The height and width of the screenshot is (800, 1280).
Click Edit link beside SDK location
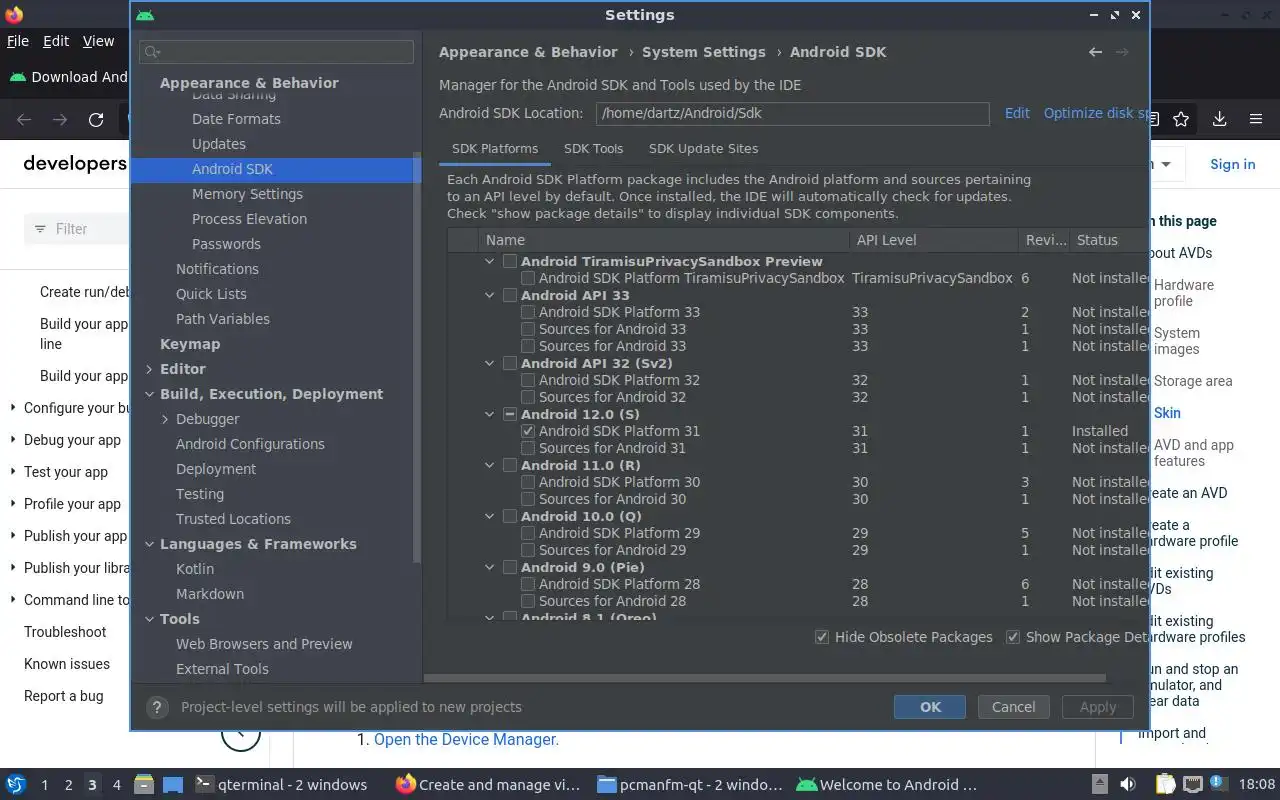point(1017,113)
